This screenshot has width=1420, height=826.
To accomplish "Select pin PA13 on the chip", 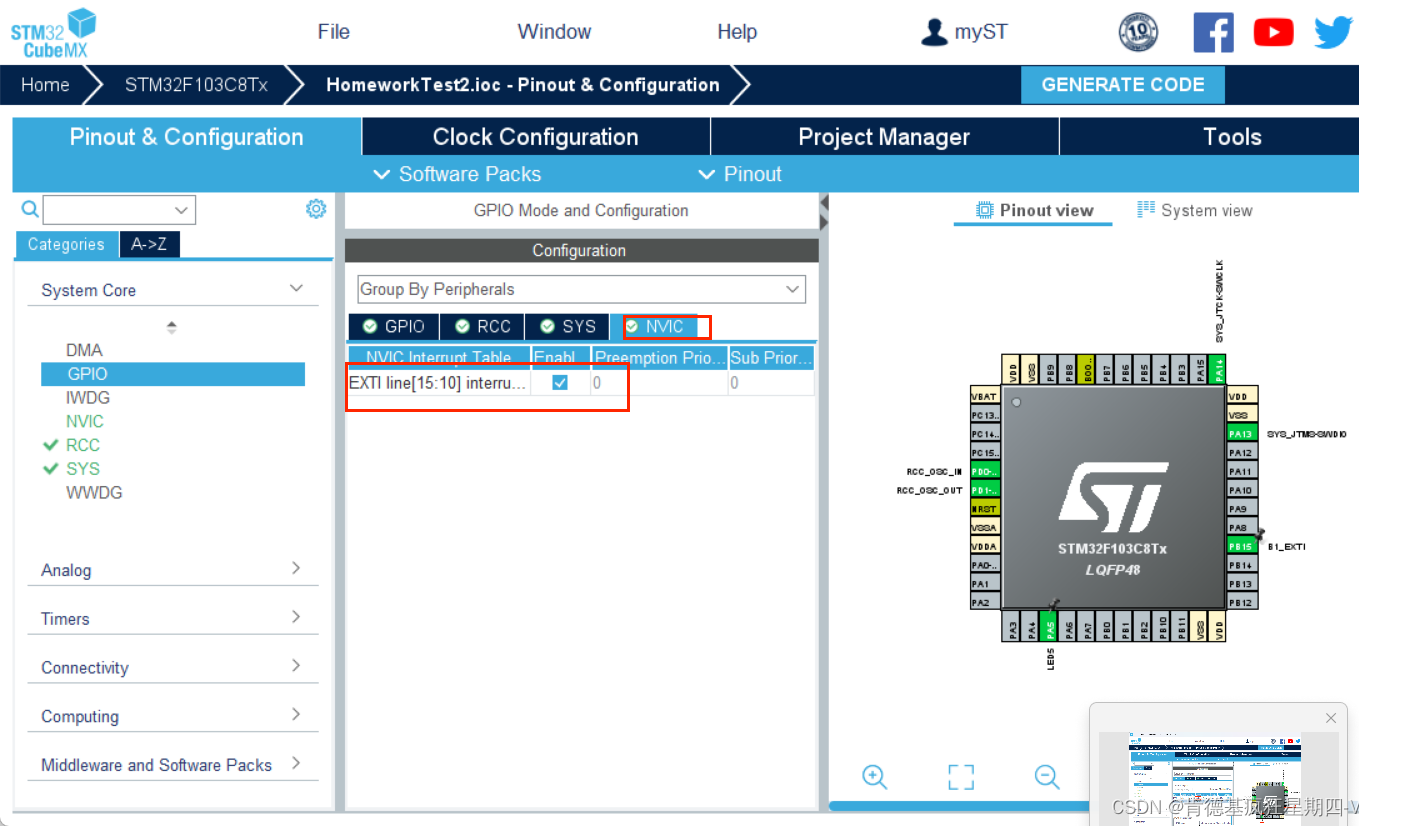I will point(1242,433).
